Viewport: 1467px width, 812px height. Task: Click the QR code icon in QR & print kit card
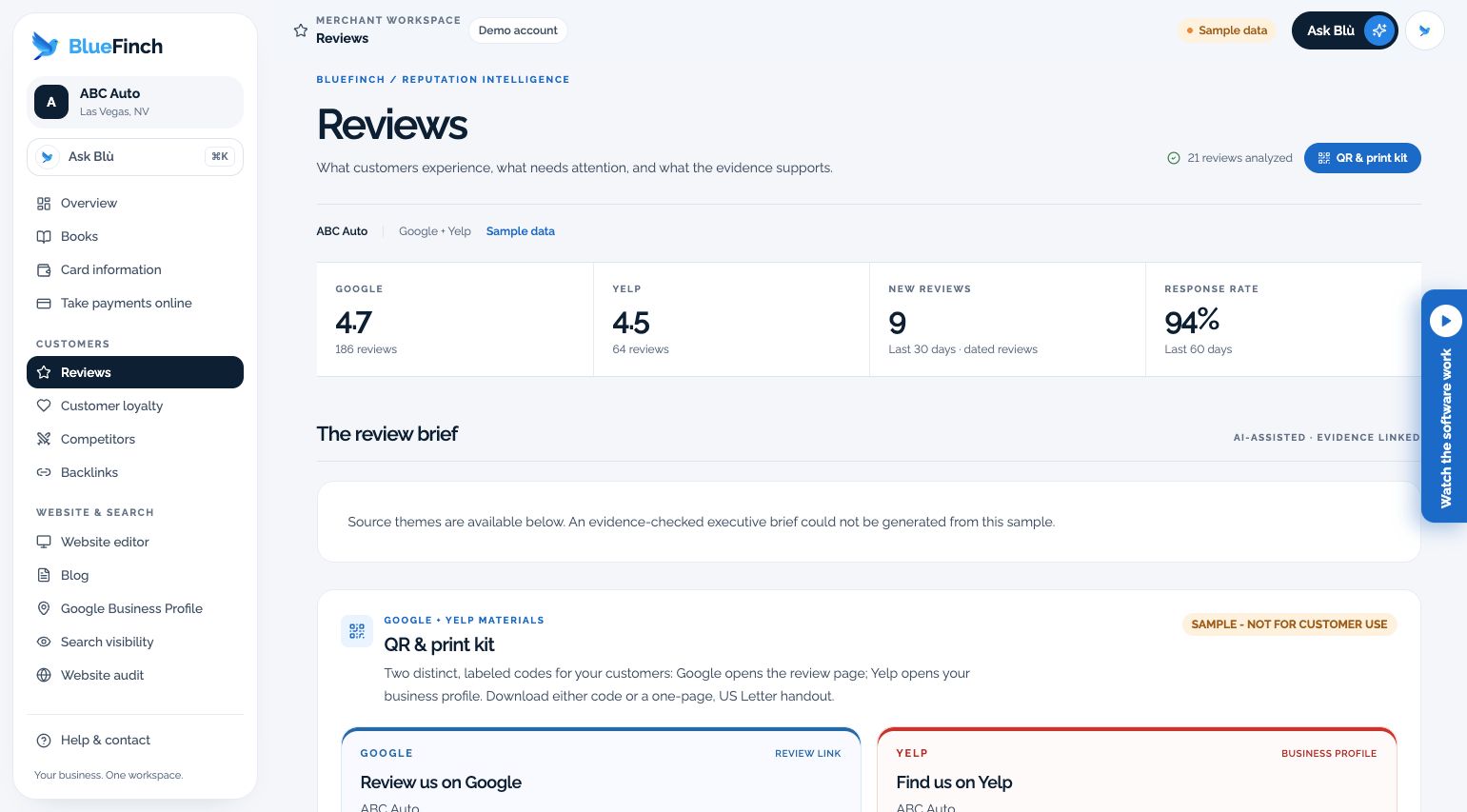tap(357, 630)
